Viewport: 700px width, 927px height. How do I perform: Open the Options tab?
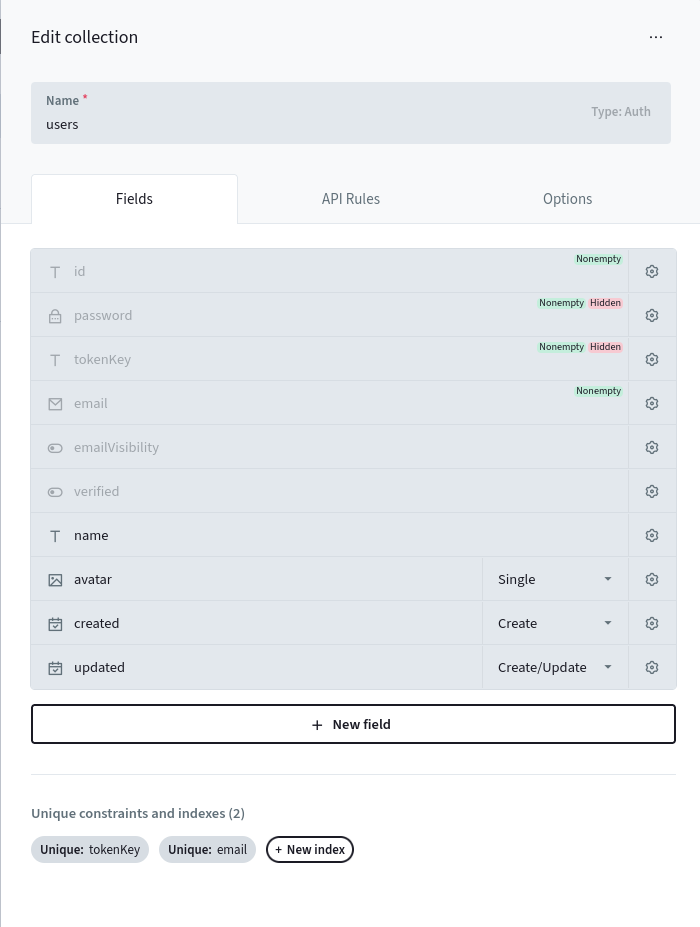point(567,199)
